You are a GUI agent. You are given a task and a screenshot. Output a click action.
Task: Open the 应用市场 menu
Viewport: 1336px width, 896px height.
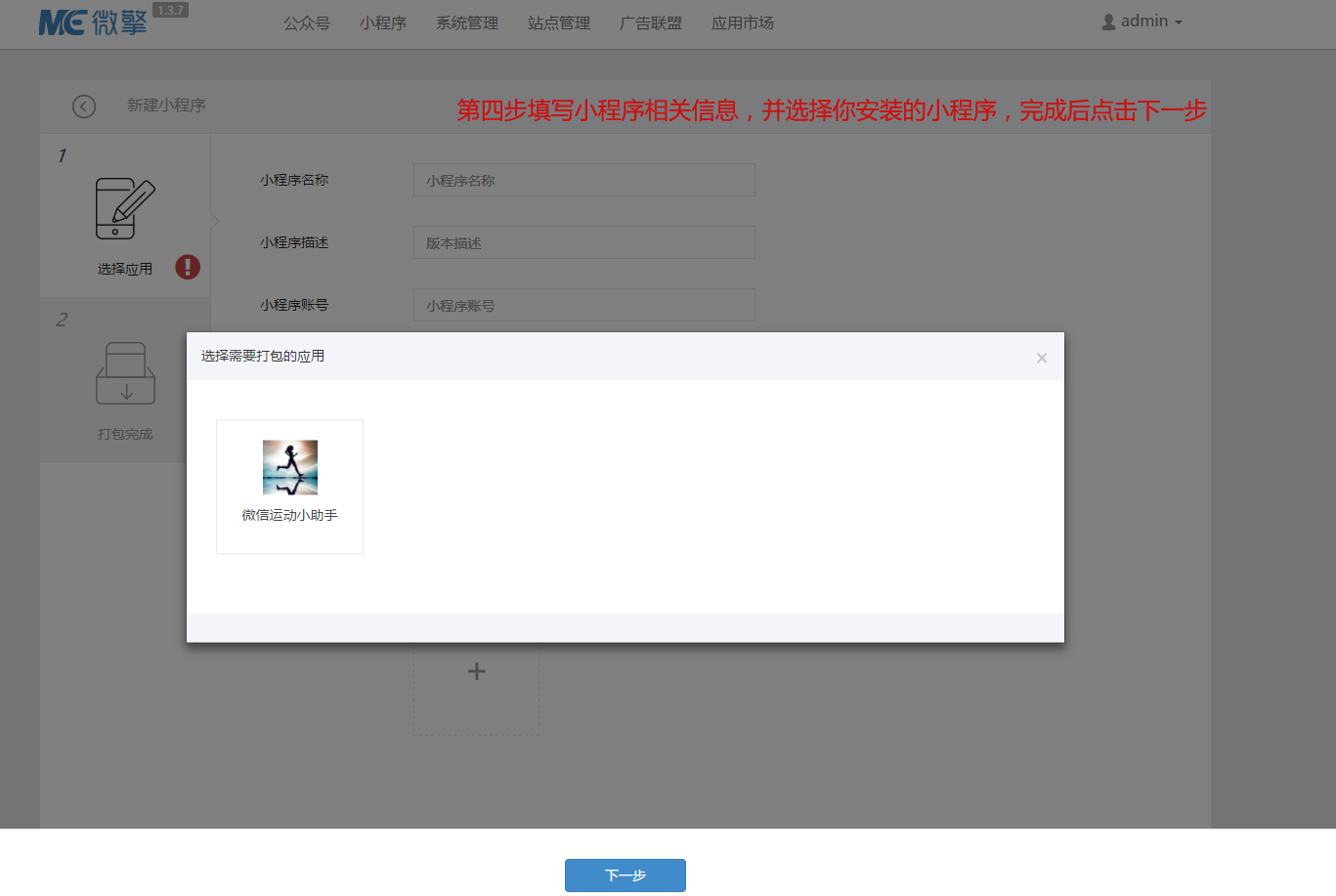point(743,23)
